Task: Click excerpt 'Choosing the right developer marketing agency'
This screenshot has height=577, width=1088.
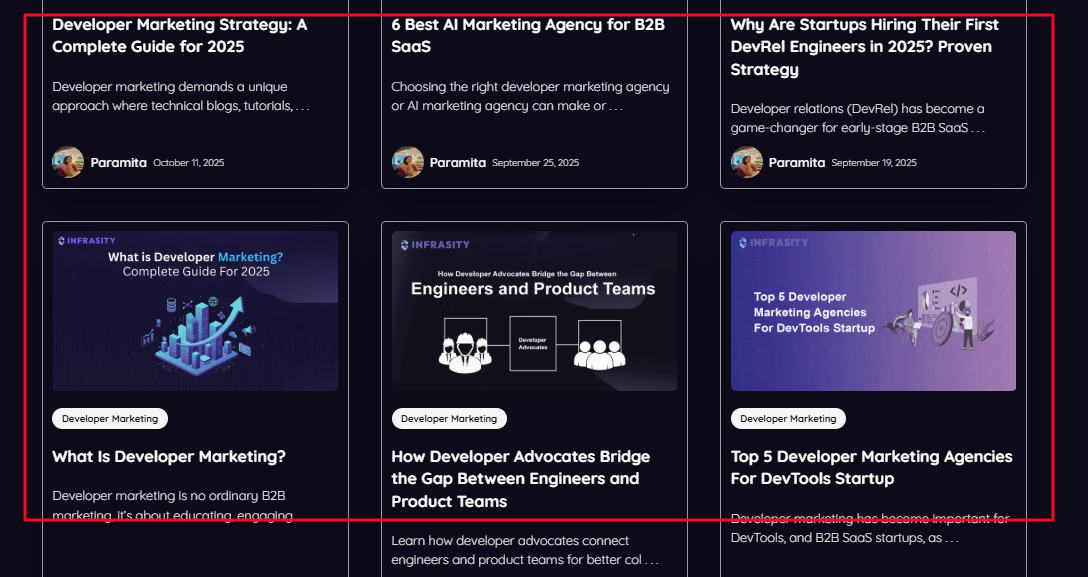Action: pyautogui.click(x=530, y=96)
